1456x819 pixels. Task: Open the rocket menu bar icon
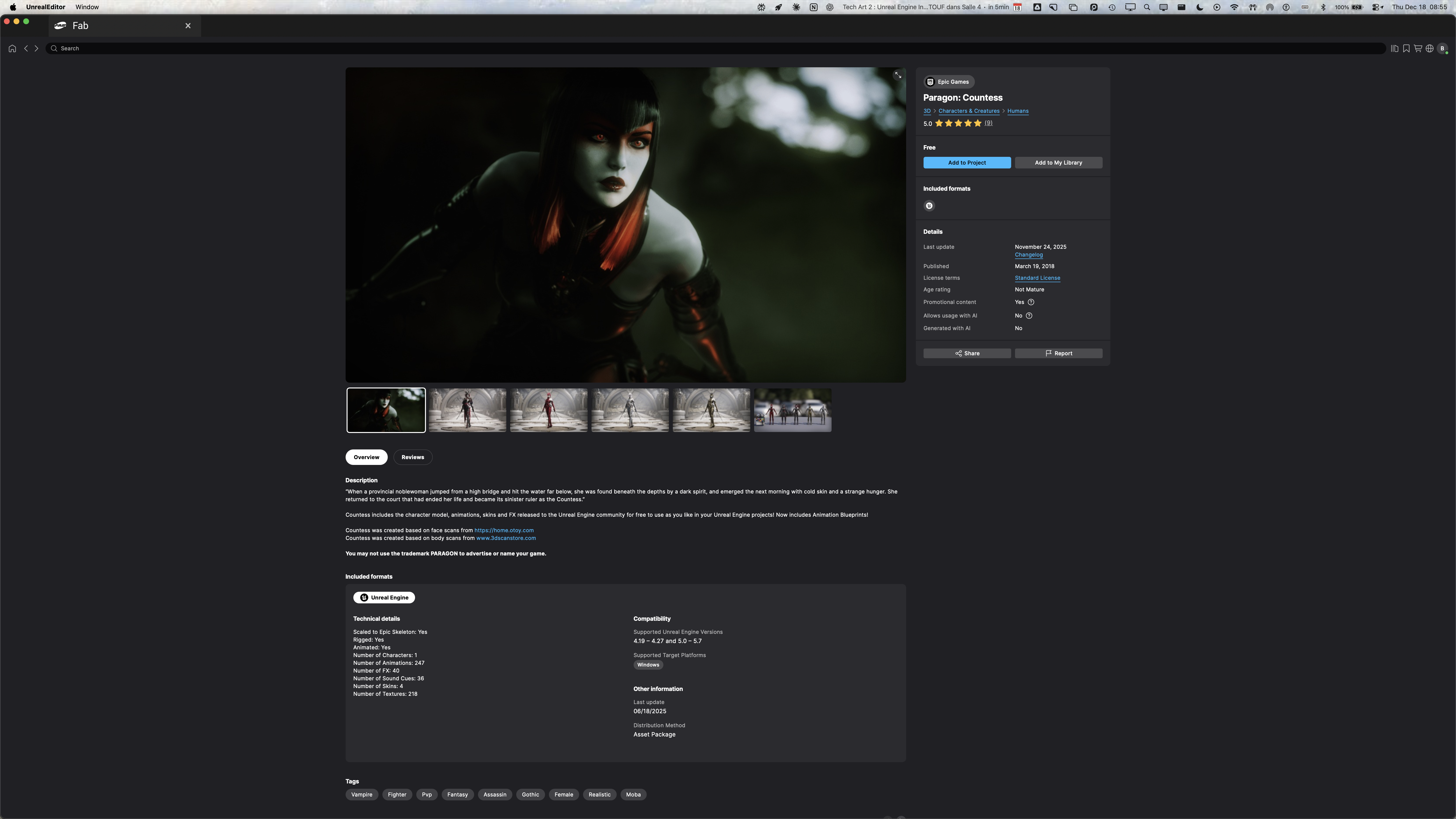[779, 7]
